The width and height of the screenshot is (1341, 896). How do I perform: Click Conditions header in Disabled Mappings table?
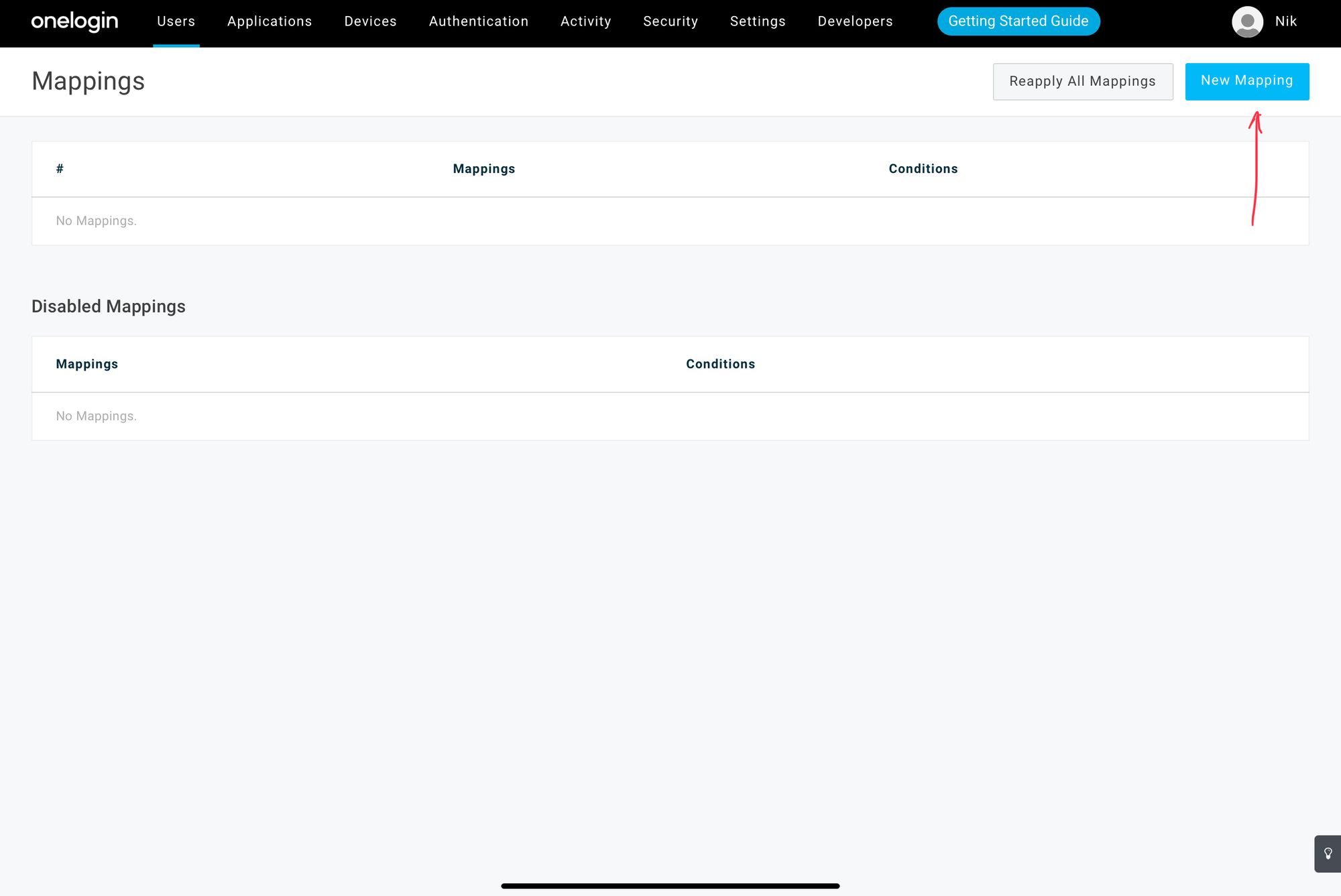coord(720,364)
